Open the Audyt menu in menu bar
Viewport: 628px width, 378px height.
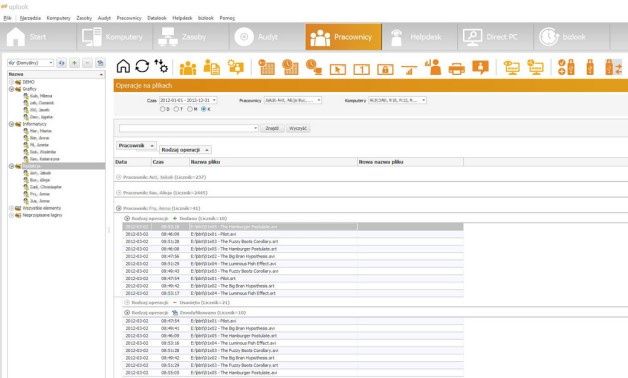(104, 18)
